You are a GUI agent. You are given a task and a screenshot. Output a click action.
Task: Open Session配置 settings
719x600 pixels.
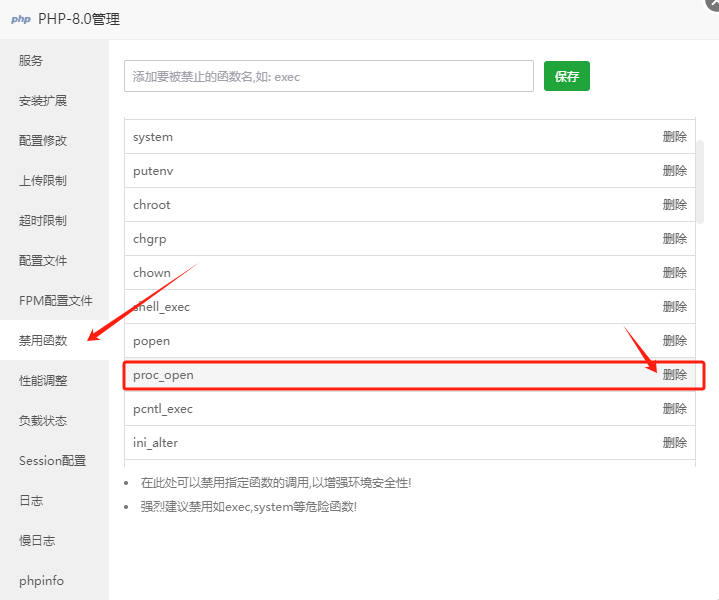52,461
